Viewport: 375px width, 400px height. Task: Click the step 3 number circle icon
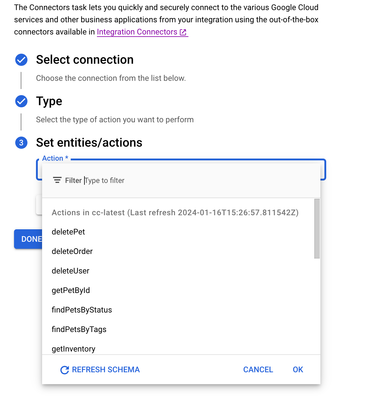[x=21, y=143]
